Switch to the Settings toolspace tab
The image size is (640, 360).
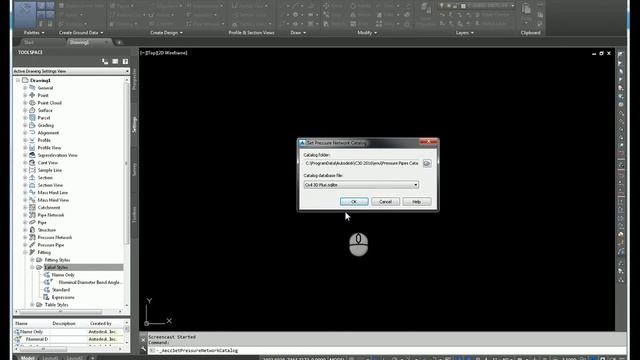134,124
